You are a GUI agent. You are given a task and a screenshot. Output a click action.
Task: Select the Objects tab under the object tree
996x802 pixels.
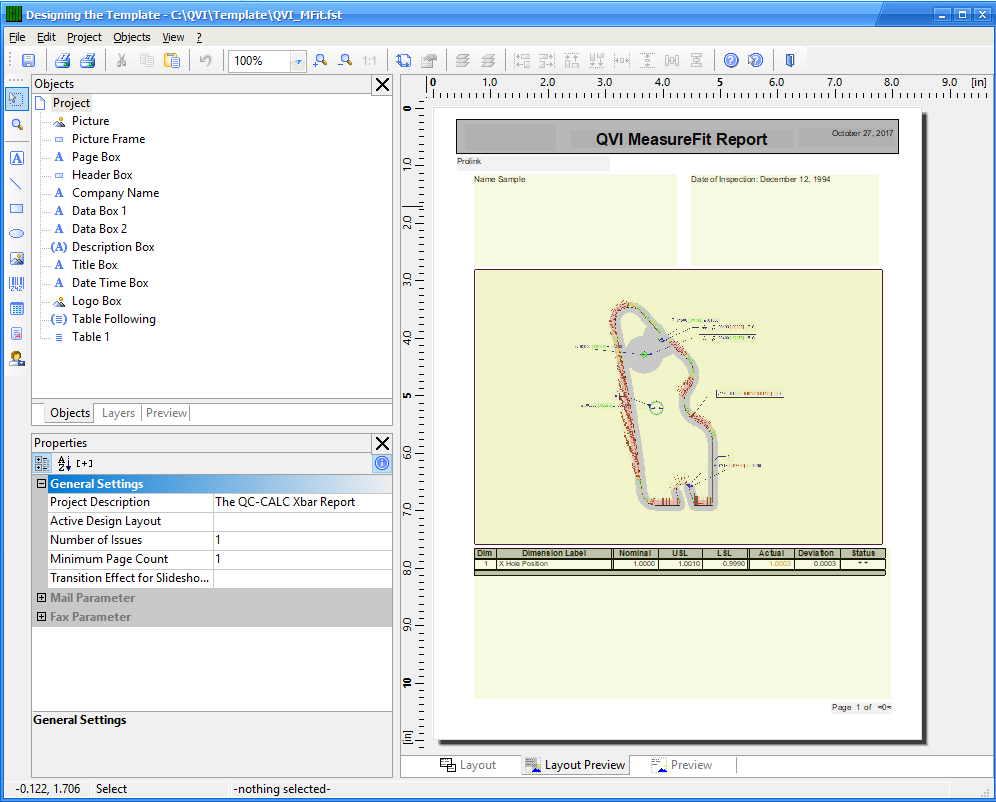[x=70, y=413]
